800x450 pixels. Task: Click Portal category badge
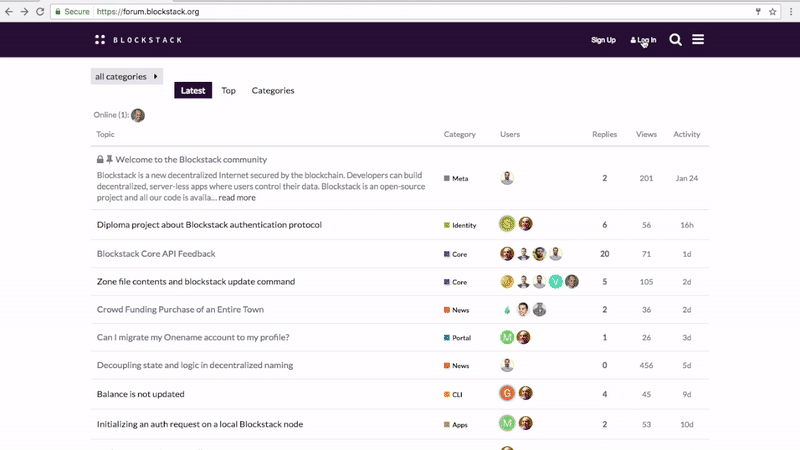click(x=457, y=338)
